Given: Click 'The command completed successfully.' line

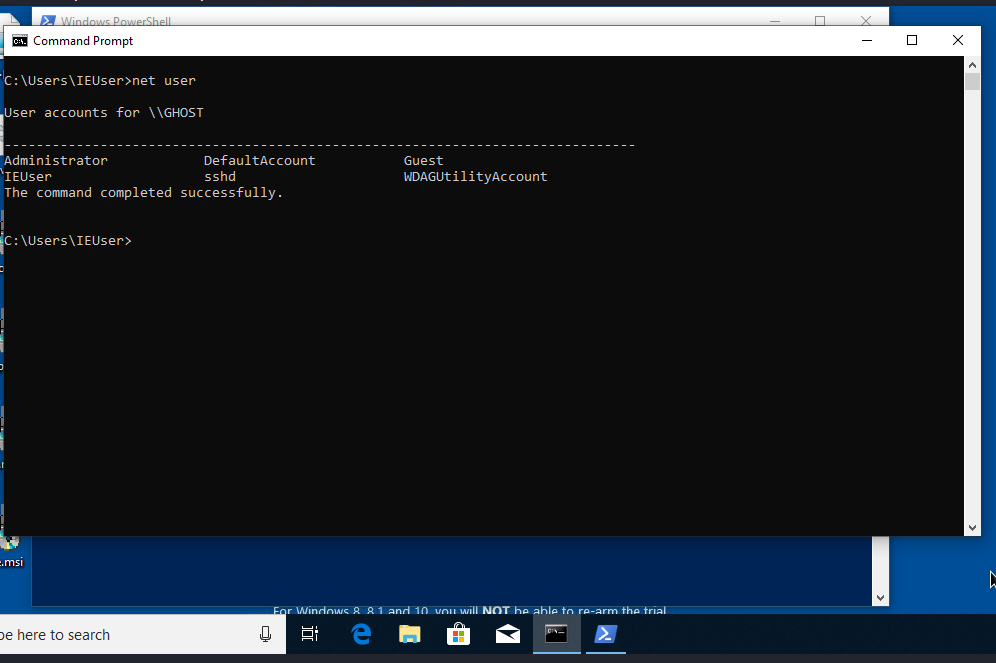Looking at the screenshot, I should [144, 192].
